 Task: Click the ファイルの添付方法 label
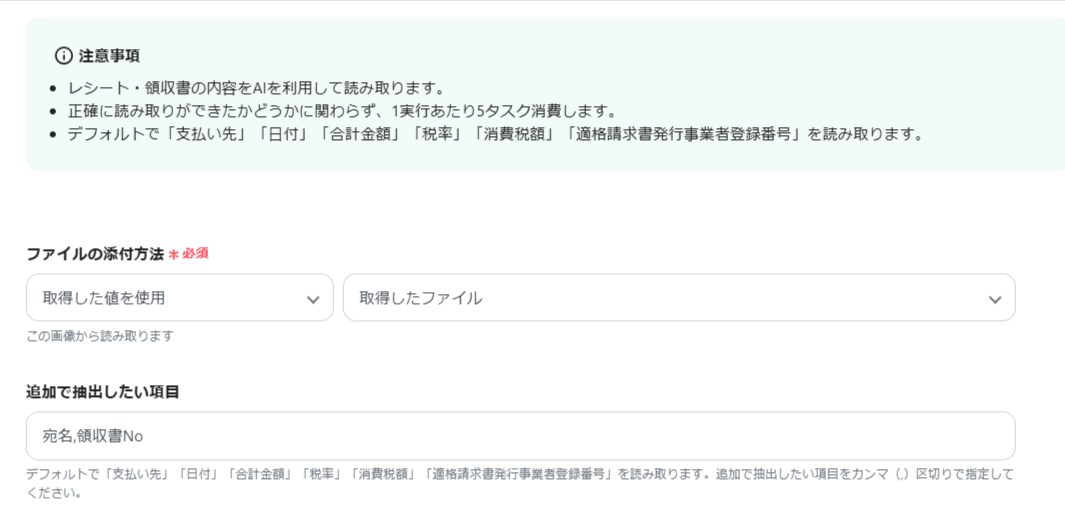coord(94,254)
